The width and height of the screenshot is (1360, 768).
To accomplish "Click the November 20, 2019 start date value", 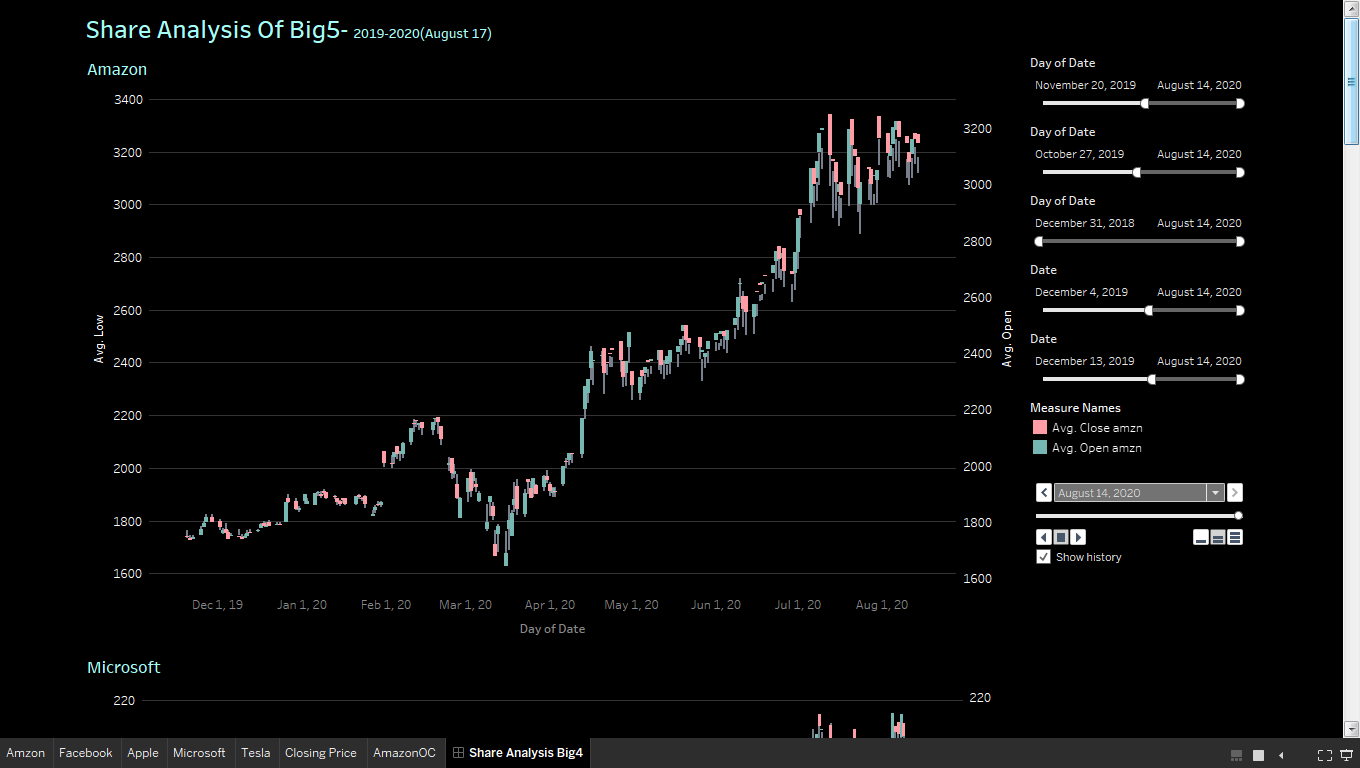I will [1085, 85].
